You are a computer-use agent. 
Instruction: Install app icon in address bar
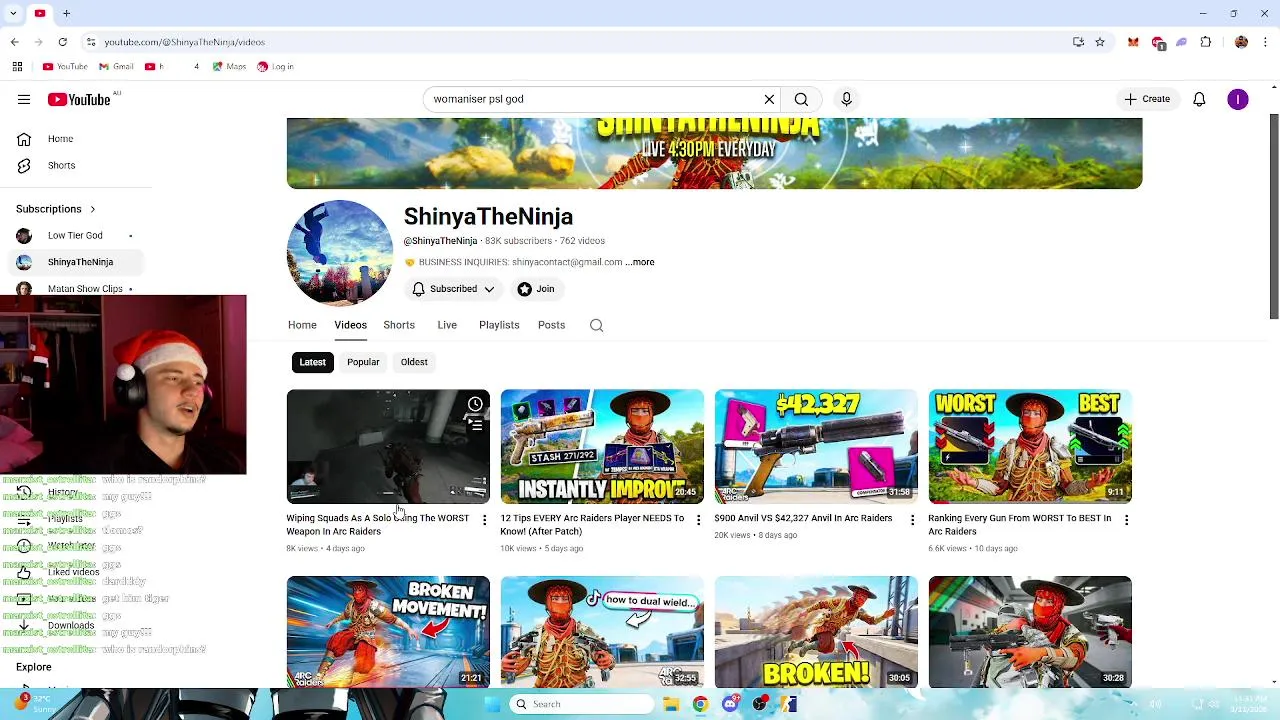pos(1078,42)
